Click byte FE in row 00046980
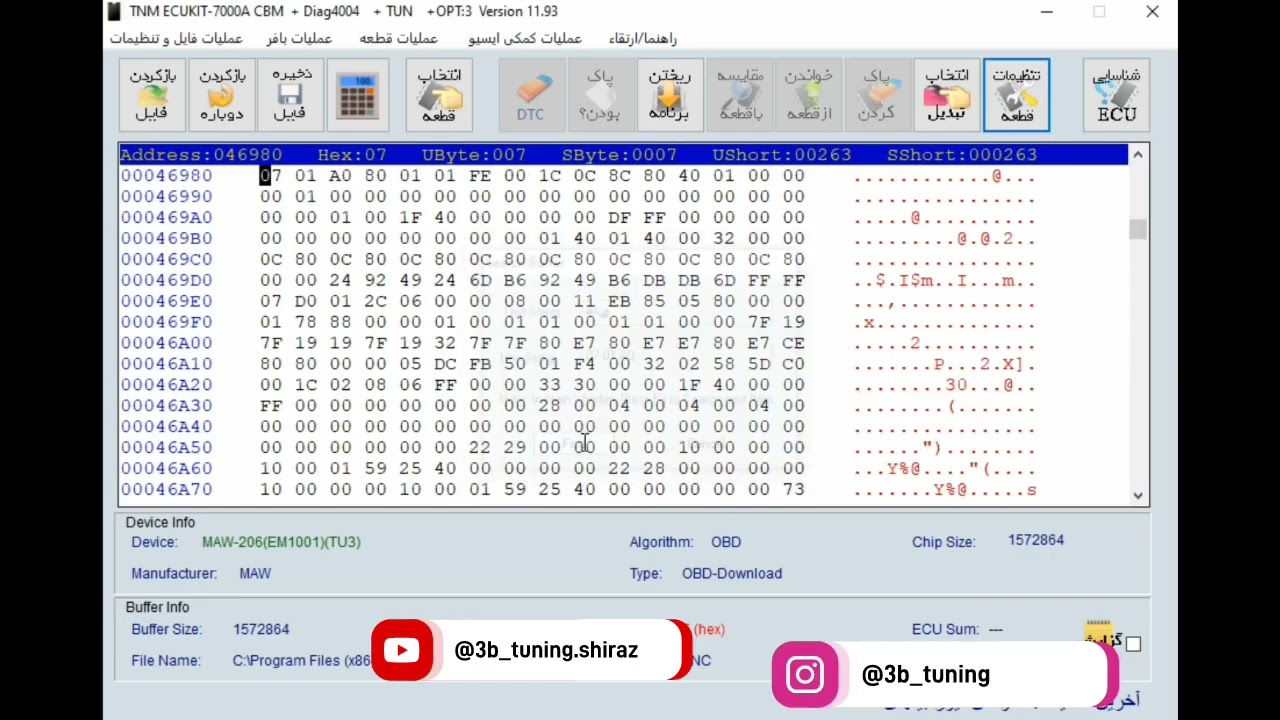This screenshot has width=1280, height=720. (480, 176)
